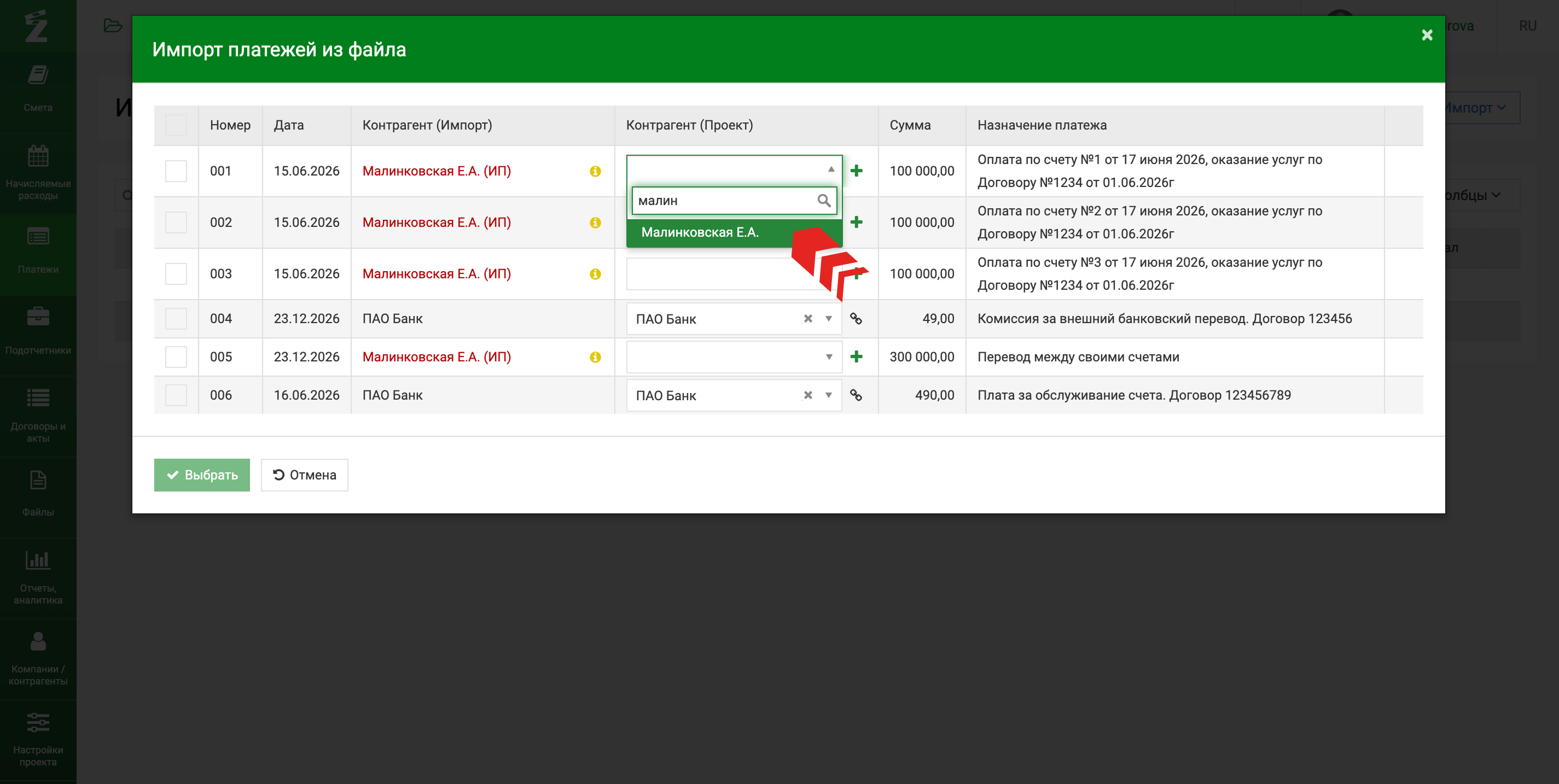The width and height of the screenshot is (1559, 784).
Task: Click the 300 000,00 amount cell
Action: [922, 357]
